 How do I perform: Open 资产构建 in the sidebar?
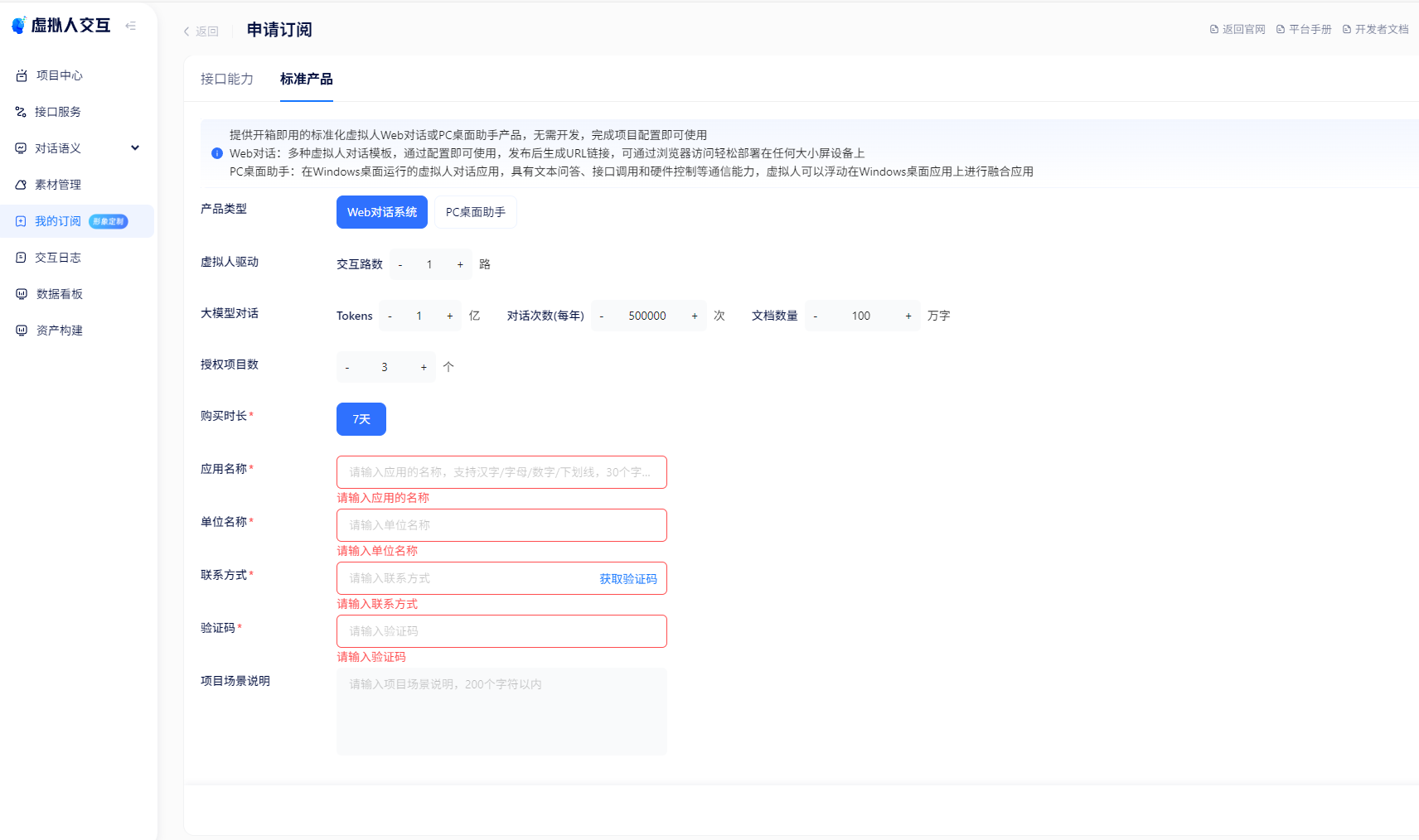click(59, 331)
